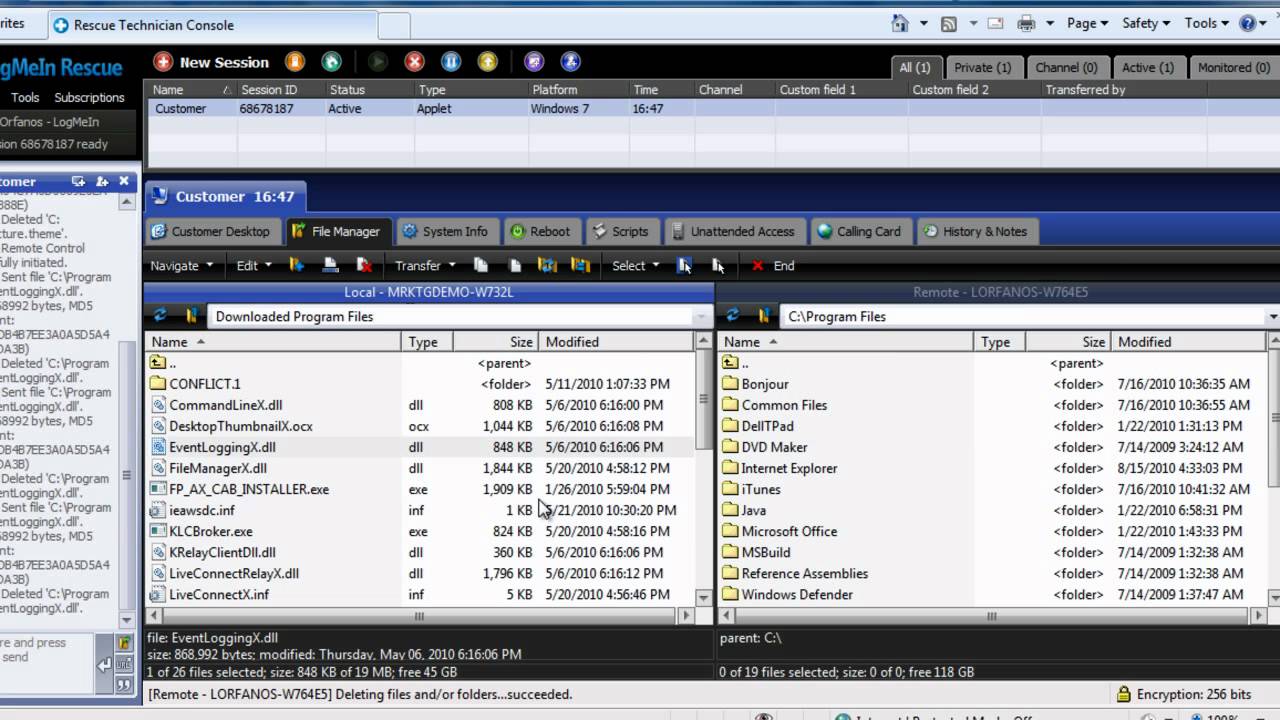Open the Reboot tab
This screenshot has width=1280, height=720.
(541, 231)
